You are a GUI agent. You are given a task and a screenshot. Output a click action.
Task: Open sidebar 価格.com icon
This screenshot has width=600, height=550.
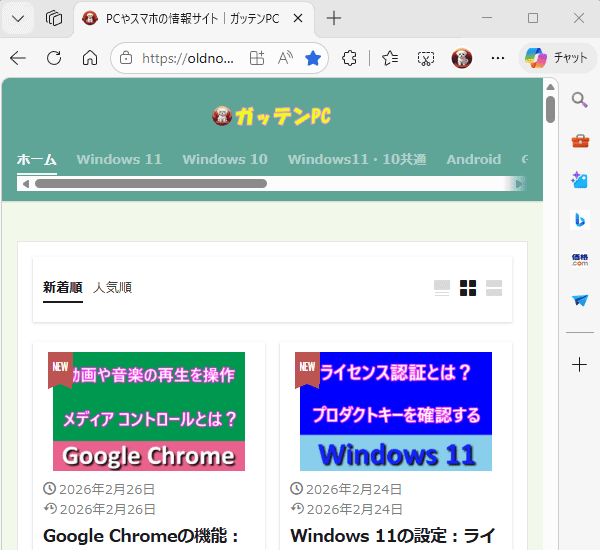pos(580,260)
